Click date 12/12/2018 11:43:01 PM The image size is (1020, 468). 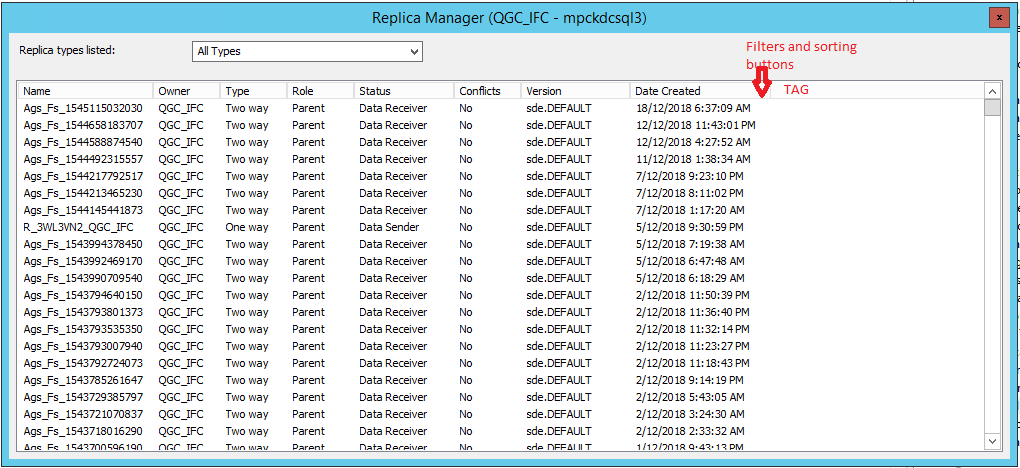coord(695,125)
